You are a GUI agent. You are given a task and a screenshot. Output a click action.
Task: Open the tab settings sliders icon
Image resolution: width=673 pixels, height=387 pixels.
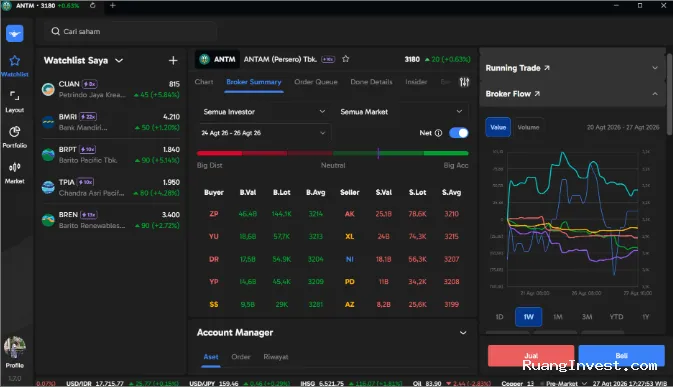[464, 82]
